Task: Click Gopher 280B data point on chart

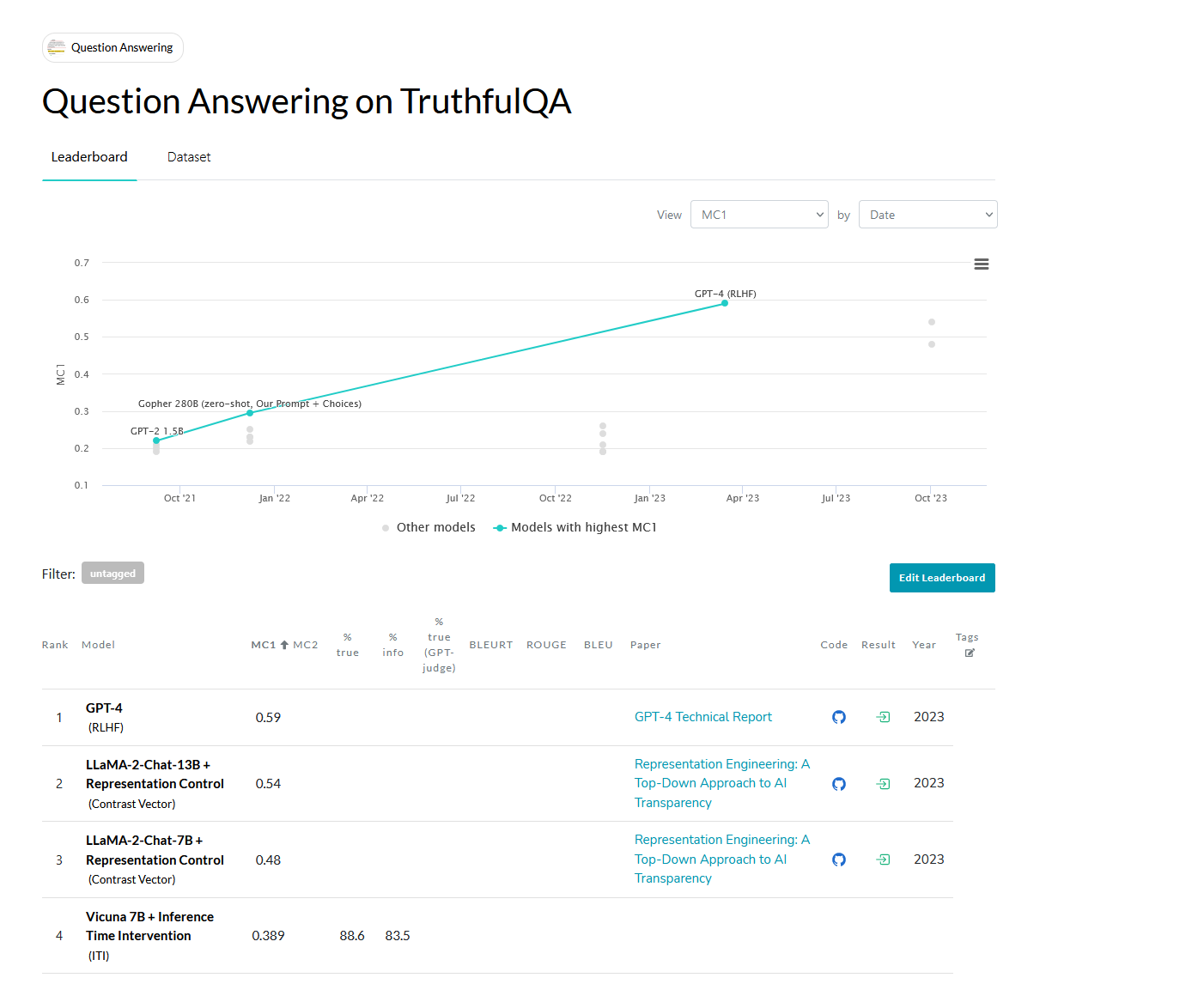Action: [250, 413]
